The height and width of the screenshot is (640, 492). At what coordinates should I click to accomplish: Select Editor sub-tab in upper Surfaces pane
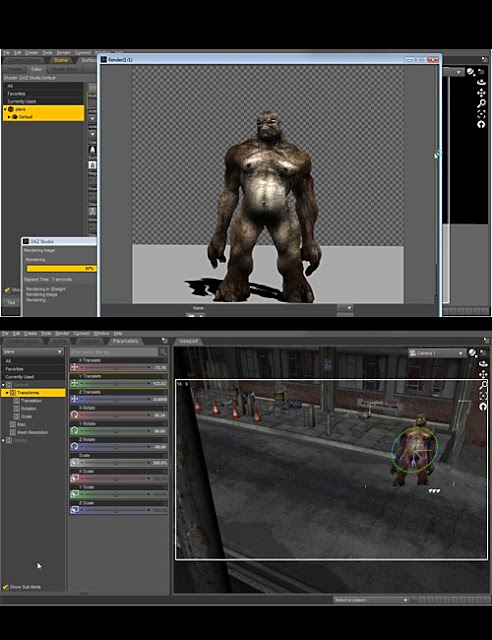tap(37, 69)
